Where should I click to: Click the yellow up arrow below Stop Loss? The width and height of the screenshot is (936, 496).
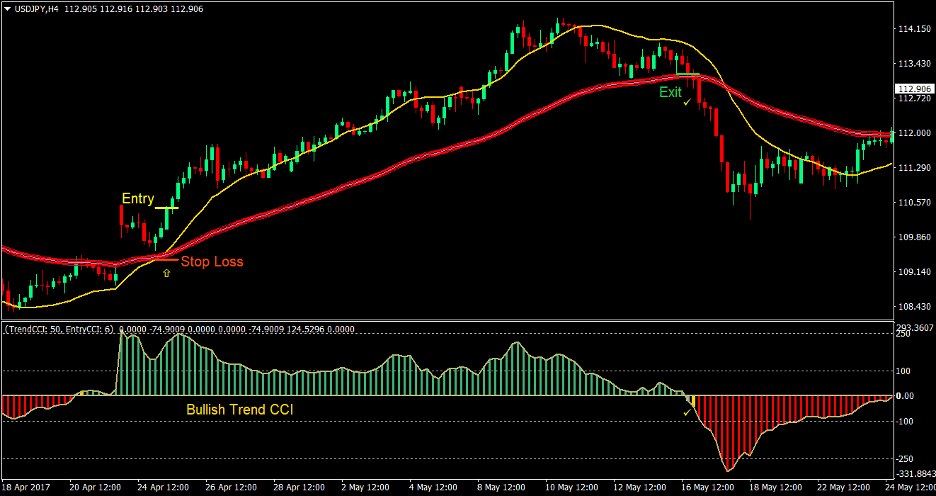point(166,272)
